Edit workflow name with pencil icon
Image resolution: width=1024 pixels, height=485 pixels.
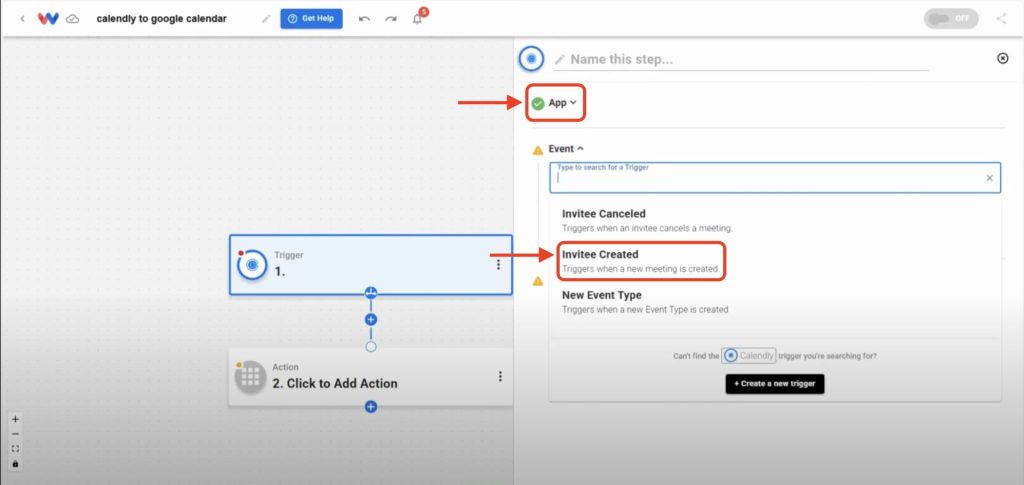[266, 19]
